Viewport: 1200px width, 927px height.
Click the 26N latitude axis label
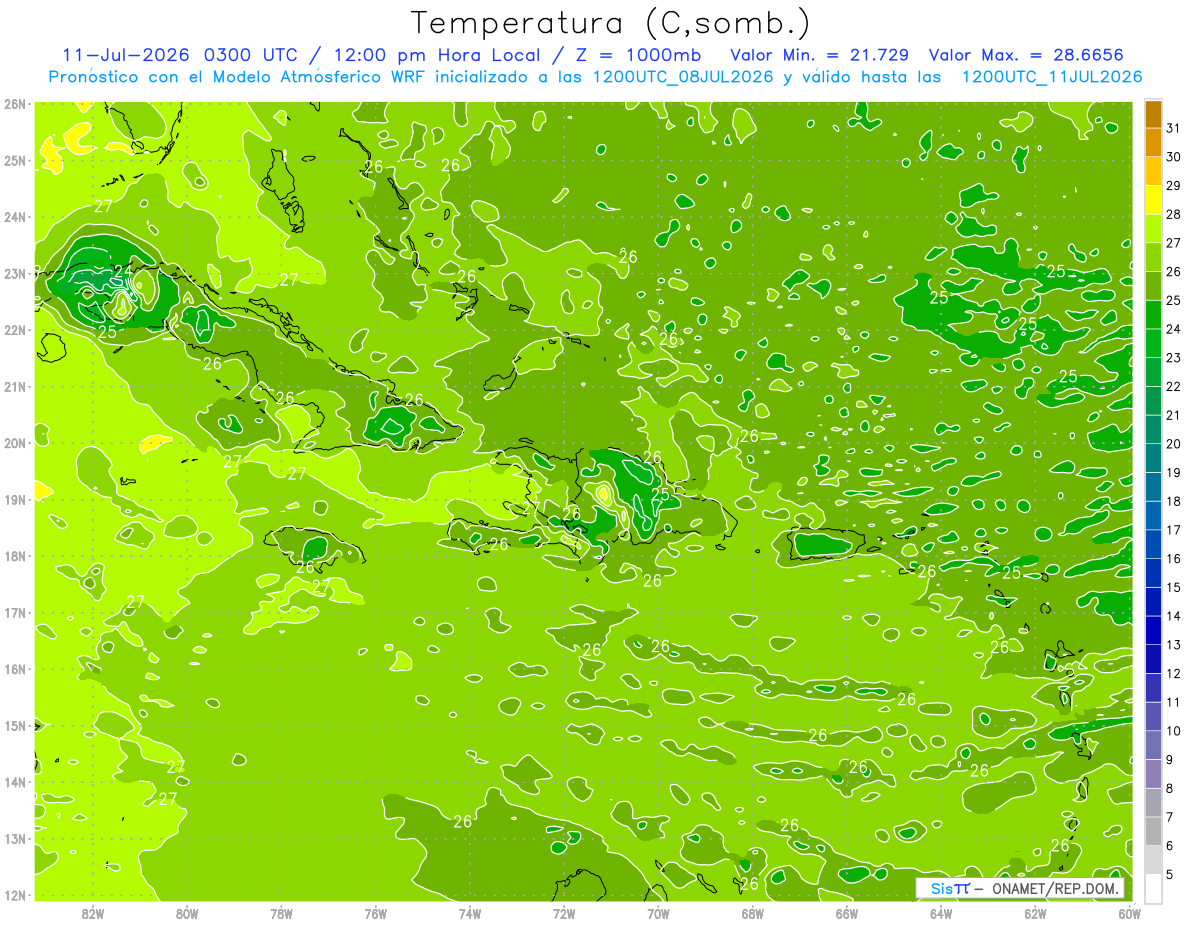[x=14, y=104]
